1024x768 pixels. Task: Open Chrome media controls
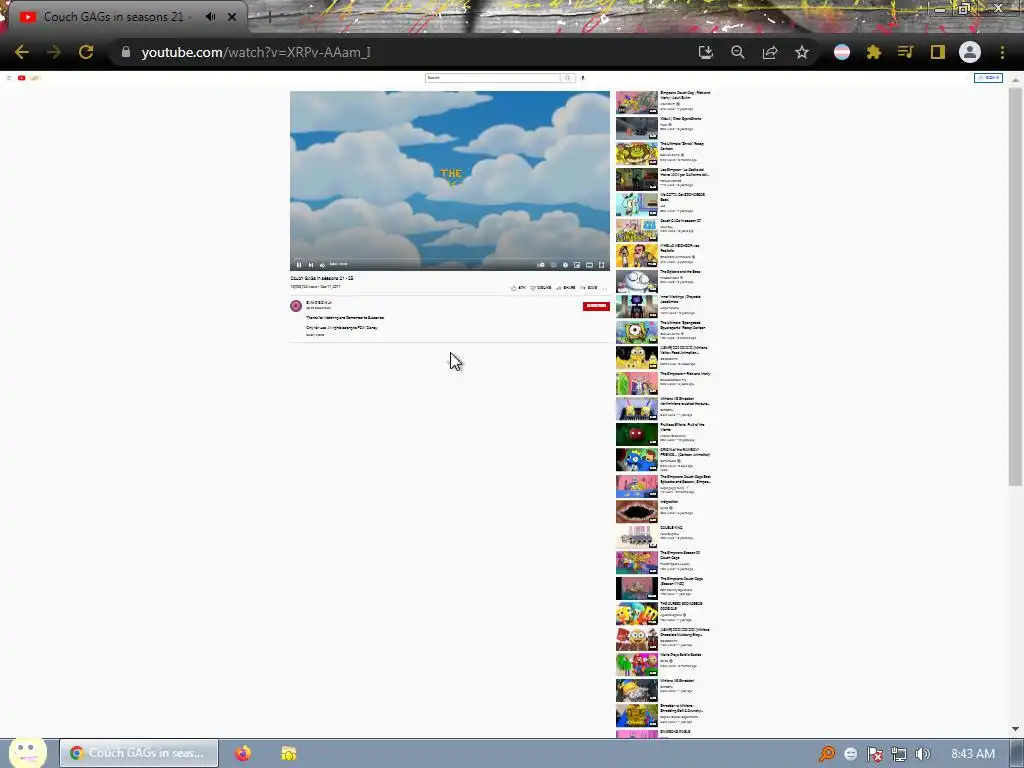click(905, 52)
